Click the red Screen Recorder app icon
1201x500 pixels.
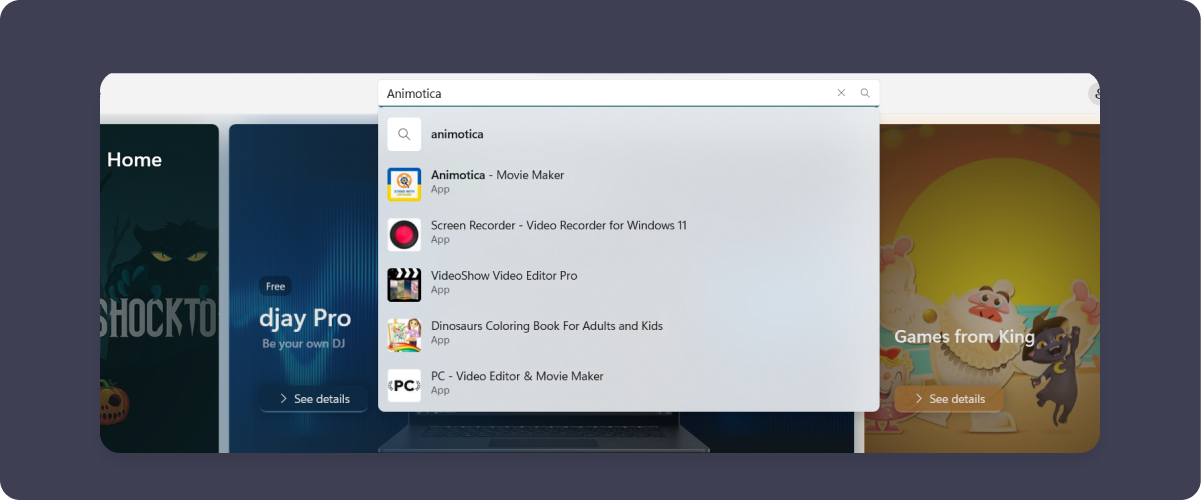[x=404, y=234]
